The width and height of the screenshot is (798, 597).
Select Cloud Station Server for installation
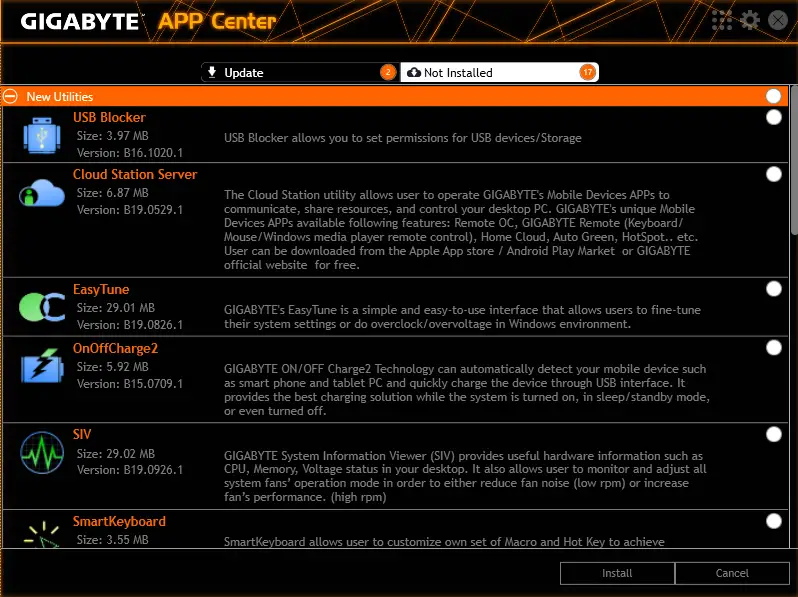774,174
